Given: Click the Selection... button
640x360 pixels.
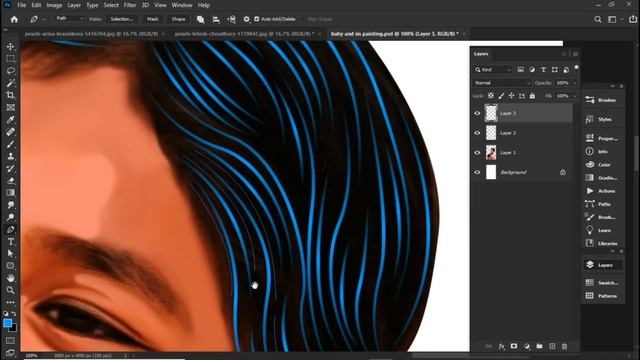Looking at the screenshot, I should point(122,19).
